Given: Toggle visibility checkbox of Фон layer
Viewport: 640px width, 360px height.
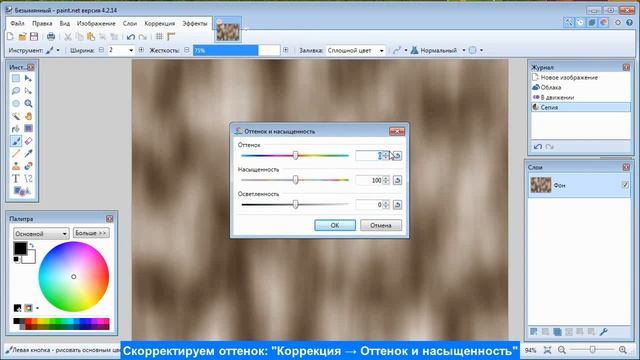Looking at the screenshot, I should coord(625,185).
